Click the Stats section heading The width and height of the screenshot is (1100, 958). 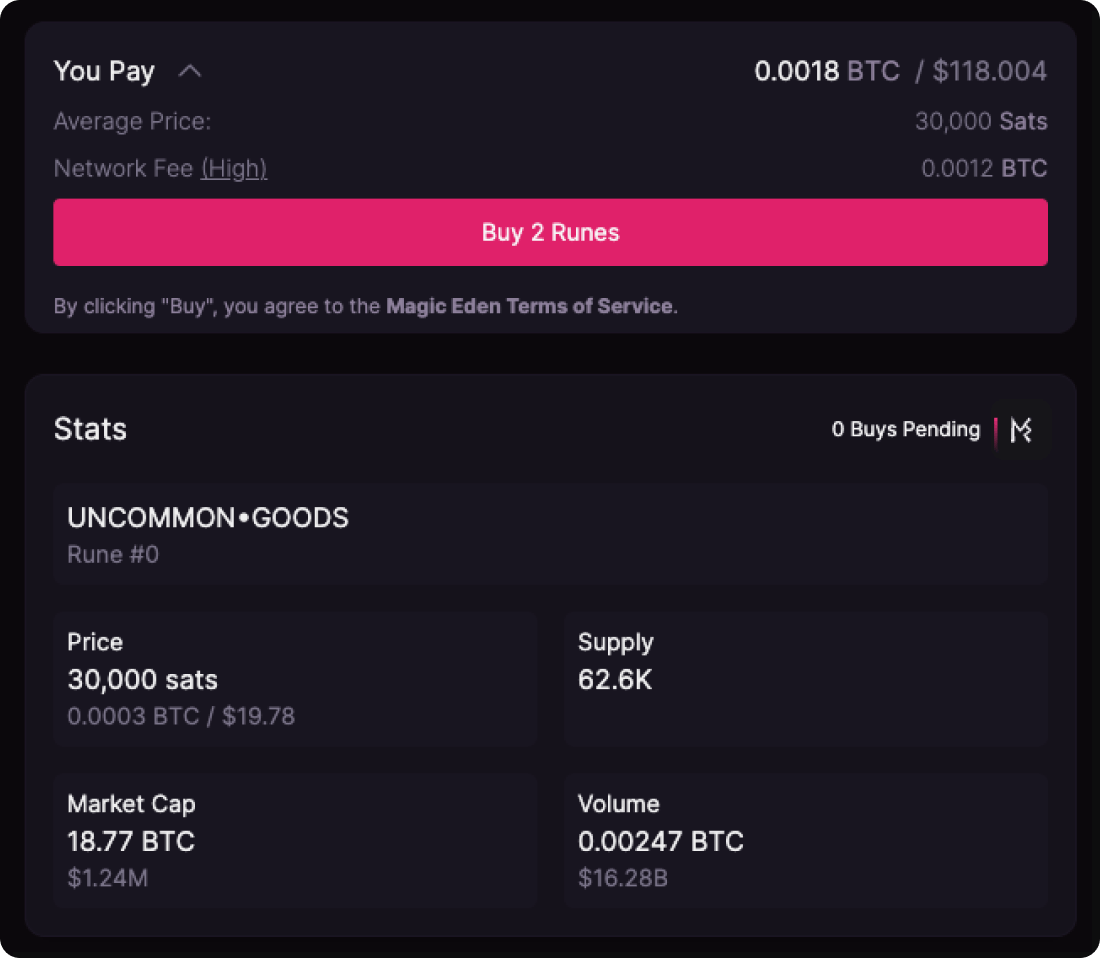coord(90,430)
